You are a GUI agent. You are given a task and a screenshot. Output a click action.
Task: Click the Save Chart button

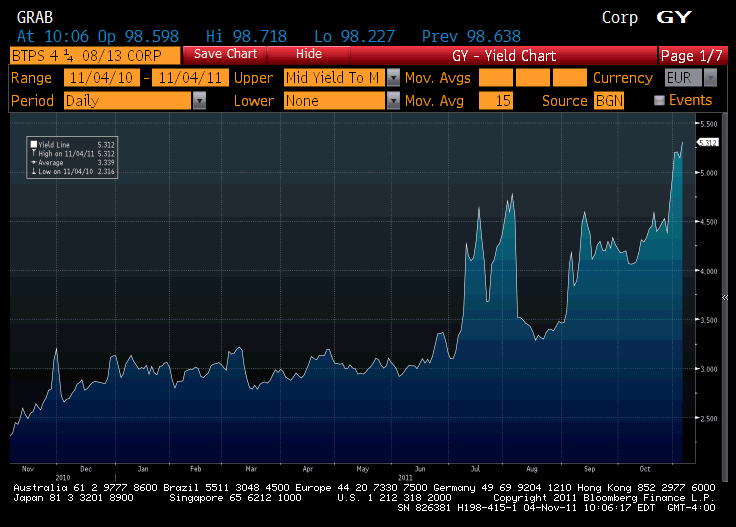click(x=225, y=54)
